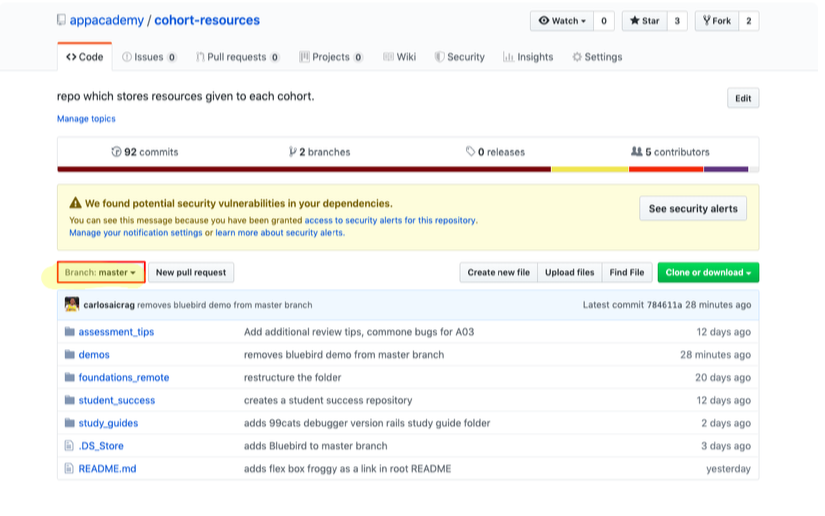Click the carlosaicrag author name

[109, 305]
